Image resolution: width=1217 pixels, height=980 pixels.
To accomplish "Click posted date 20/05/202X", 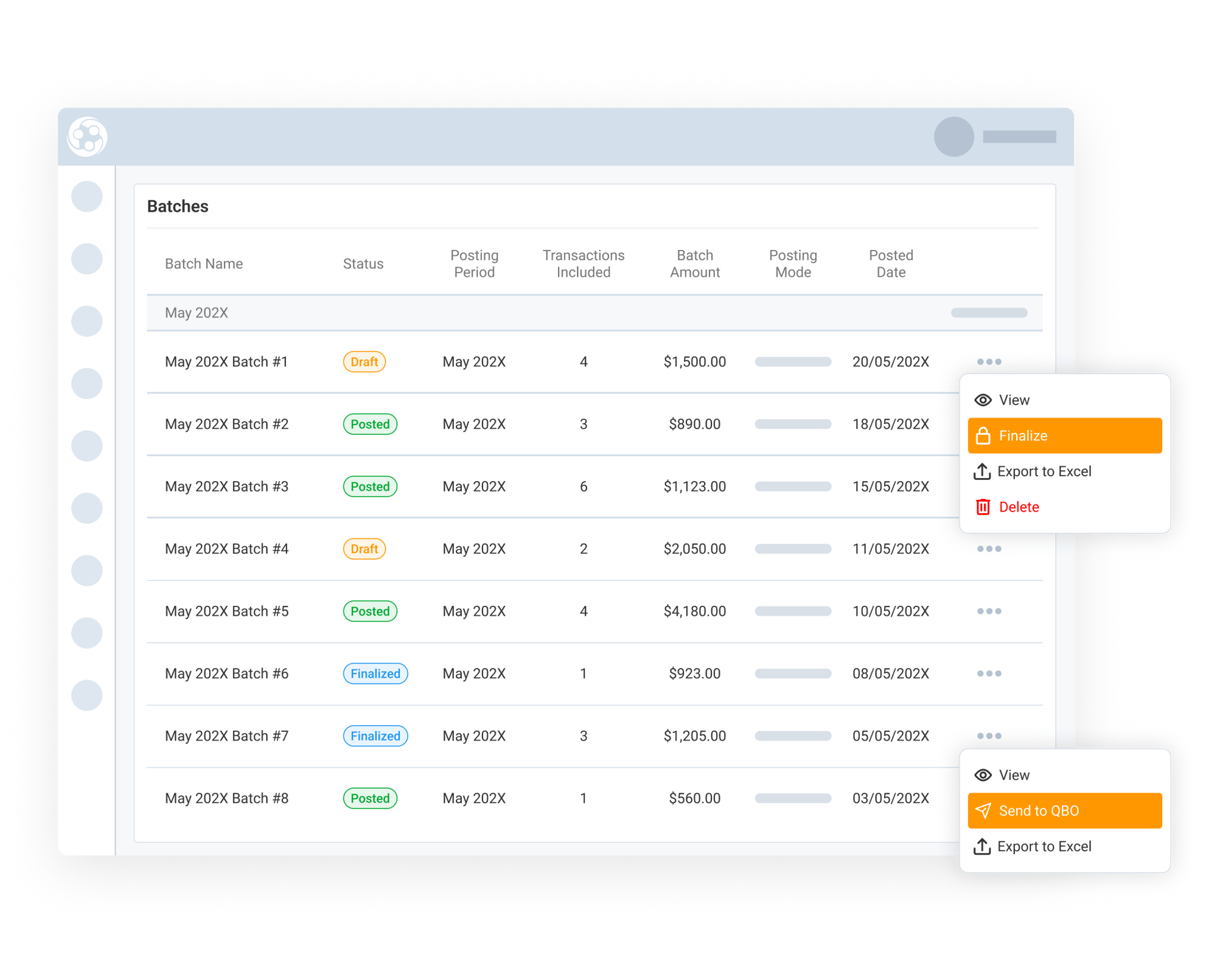I will coord(891,362).
